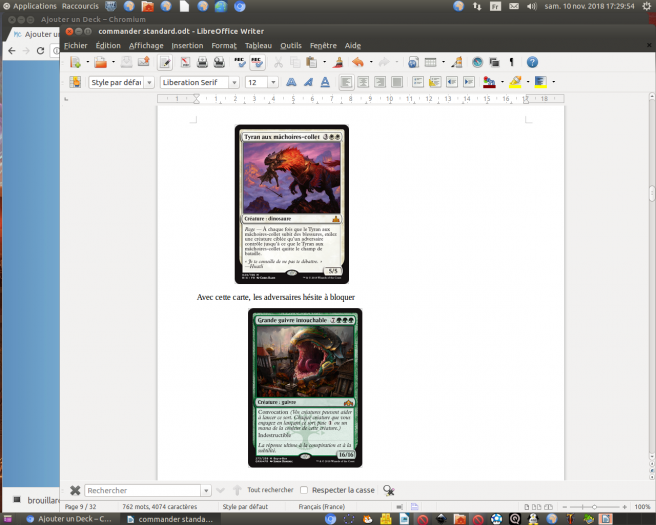Close the find toolbar with the X button

74,490
